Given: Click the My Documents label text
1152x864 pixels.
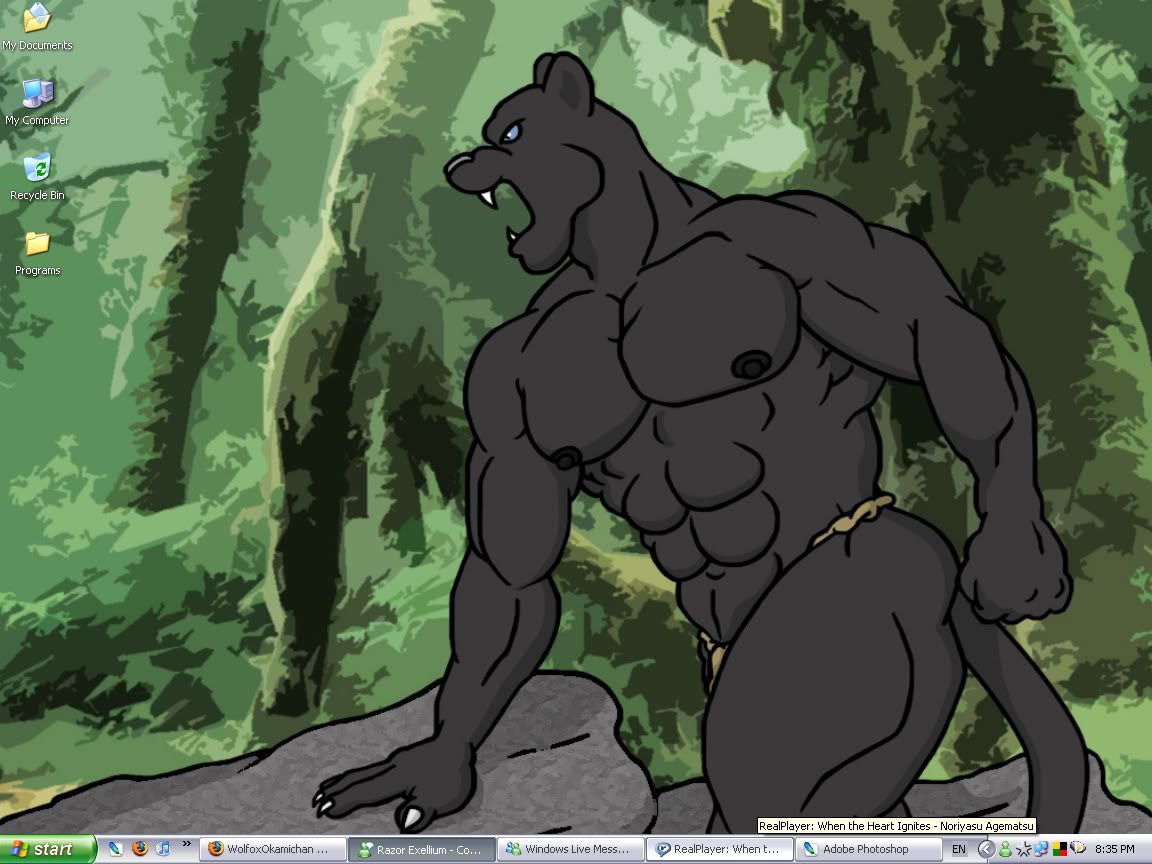Looking at the screenshot, I should (37, 46).
